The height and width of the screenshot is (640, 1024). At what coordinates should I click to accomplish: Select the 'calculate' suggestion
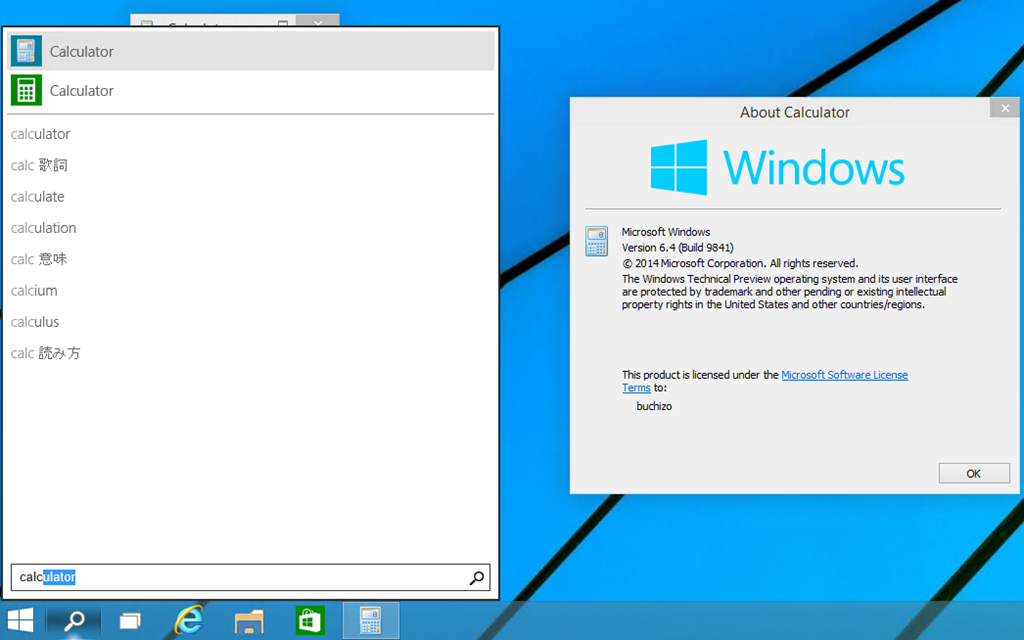[38, 197]
